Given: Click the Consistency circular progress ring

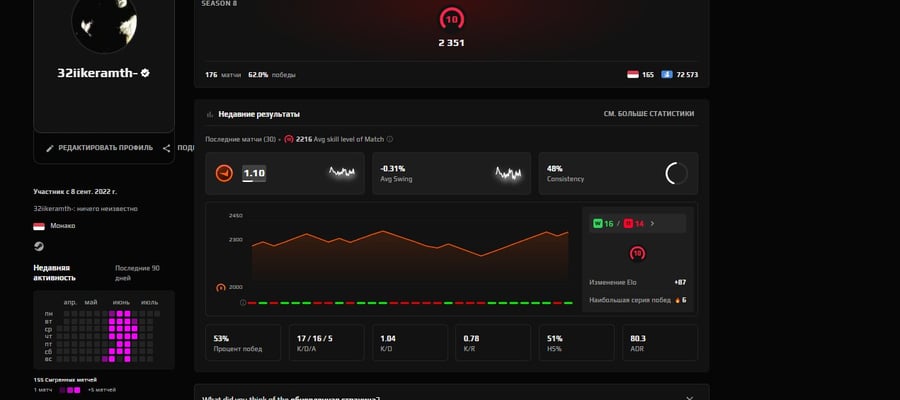Looking at the screenshot, I should pyautogui.click(x=676, y=173).
